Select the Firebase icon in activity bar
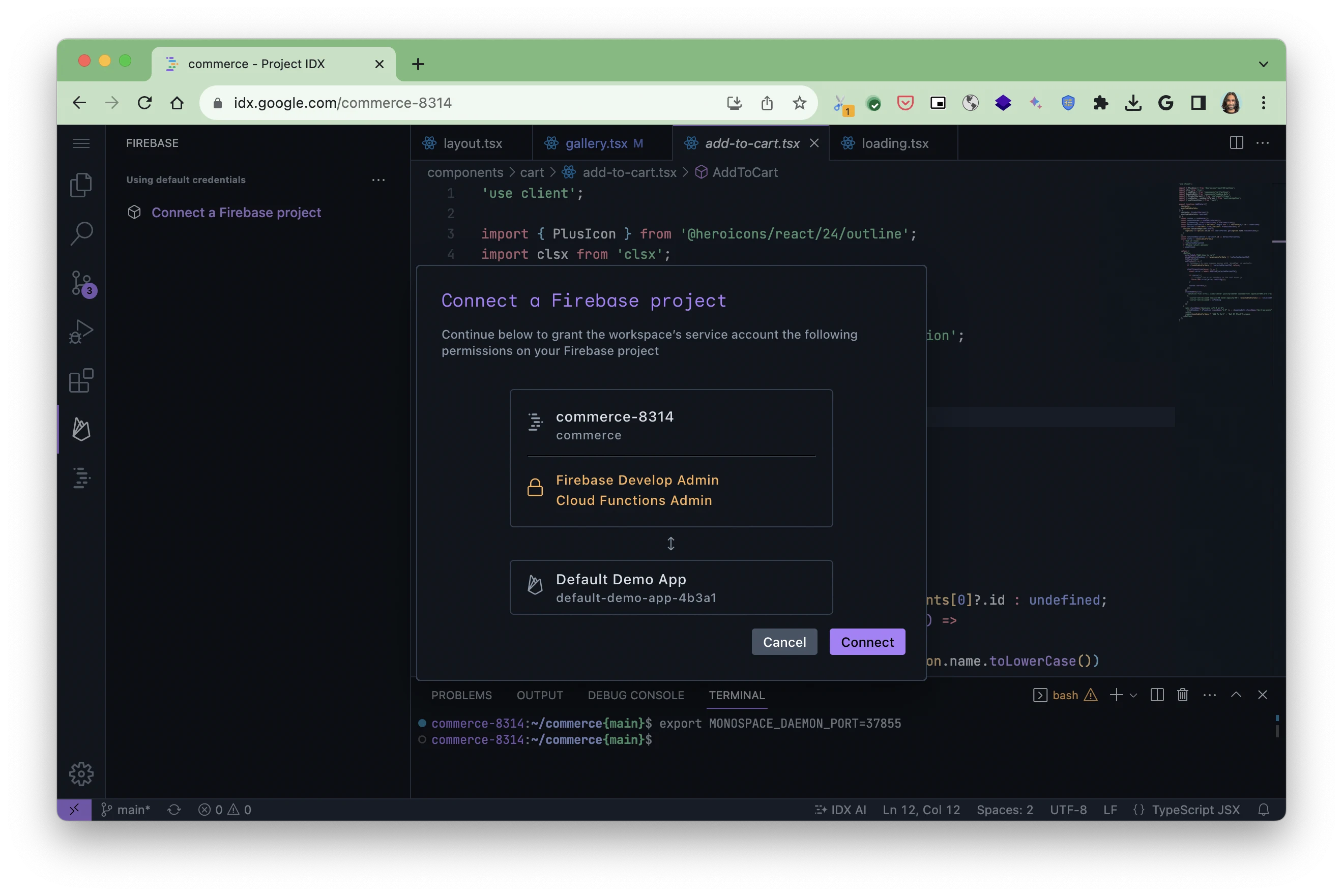This screenshot has width=1343, height=896. tap(81, 429)
